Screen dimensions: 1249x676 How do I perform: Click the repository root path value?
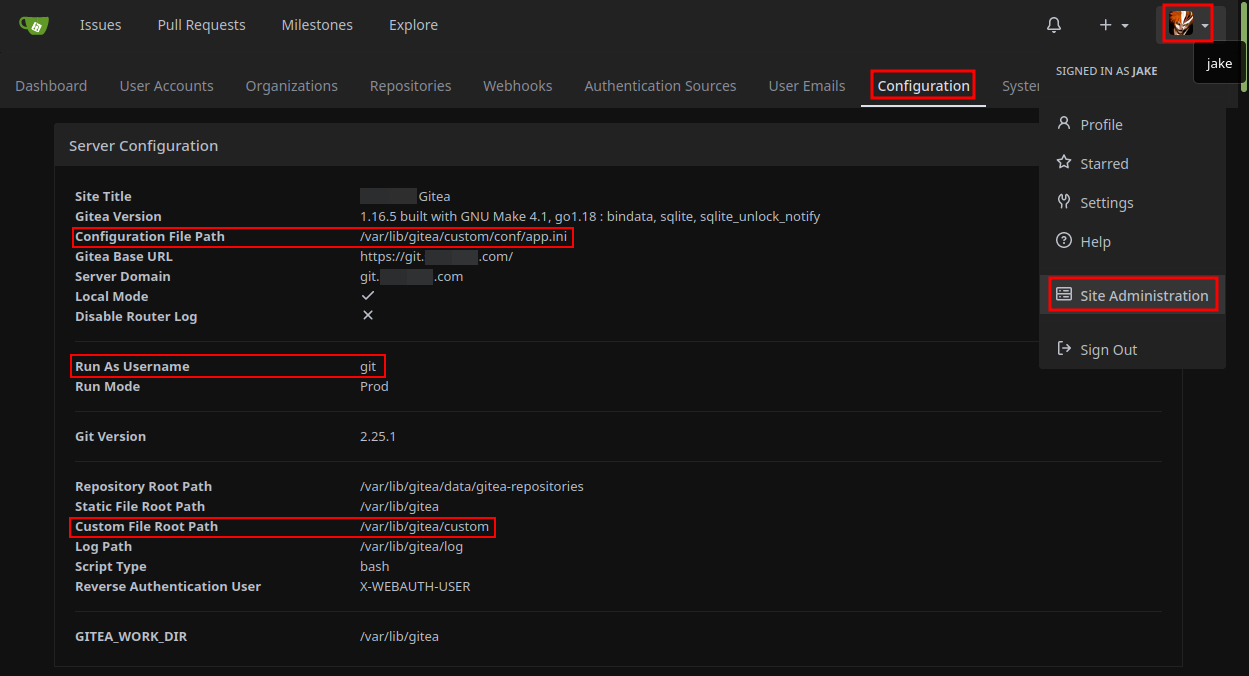pyautogui.click(x=472, y=486)
